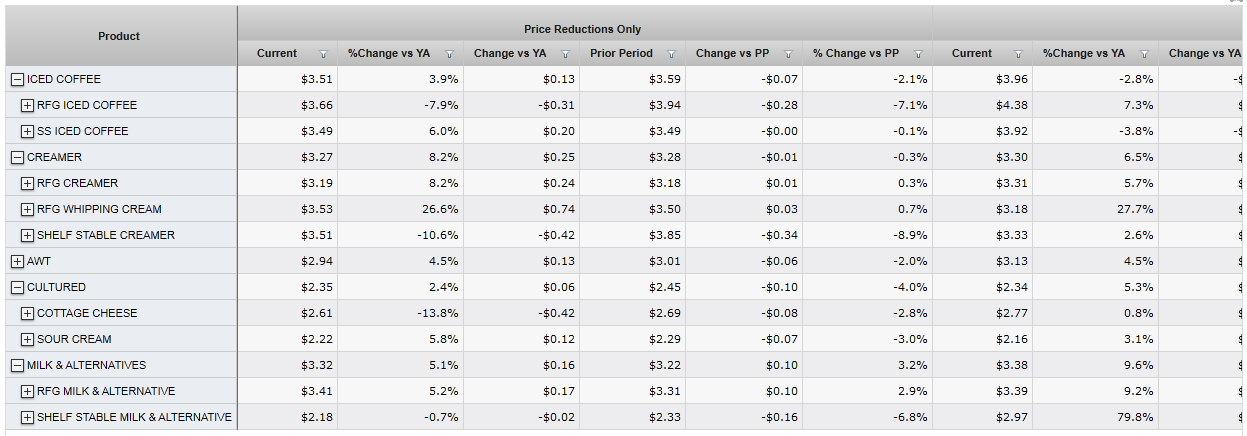Collapse the ICED COFFEE group
This screenshot has width=1247, height=436.
pyautogui.click(x=17, y=79)
